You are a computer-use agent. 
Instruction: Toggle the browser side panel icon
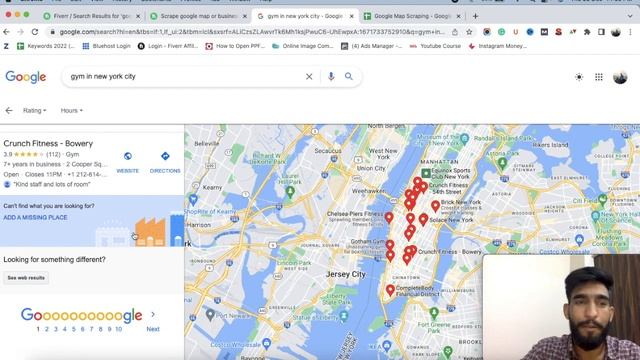(x=601, y=32)
